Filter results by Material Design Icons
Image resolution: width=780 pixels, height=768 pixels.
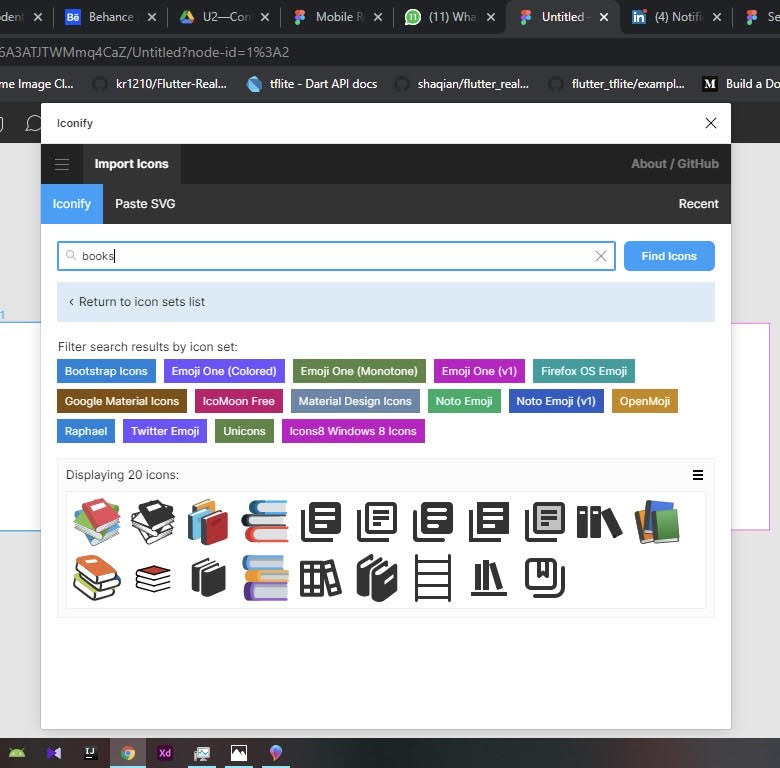pos(355,401)
